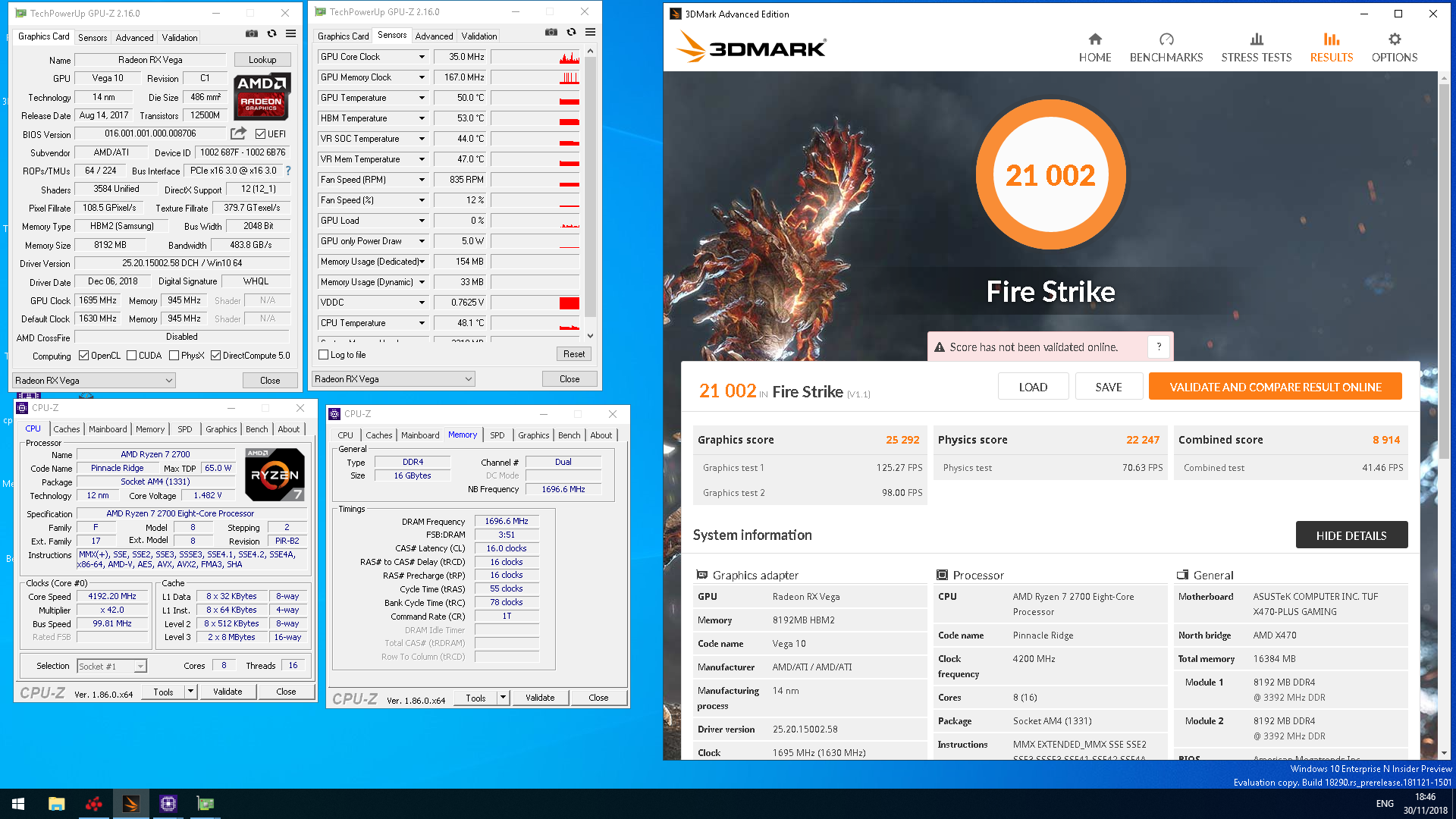This screenshot has height=819, width=1456.
Task: Toggle the UEFI checkbox
Action: (260, 134)
